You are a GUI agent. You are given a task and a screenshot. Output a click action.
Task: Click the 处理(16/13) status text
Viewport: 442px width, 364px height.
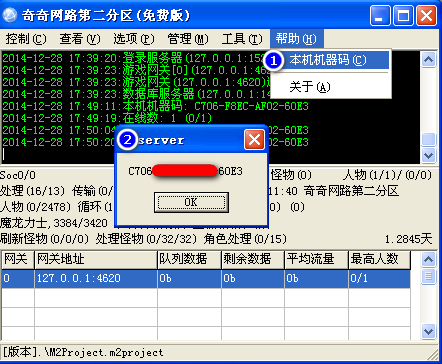point(32,191)
